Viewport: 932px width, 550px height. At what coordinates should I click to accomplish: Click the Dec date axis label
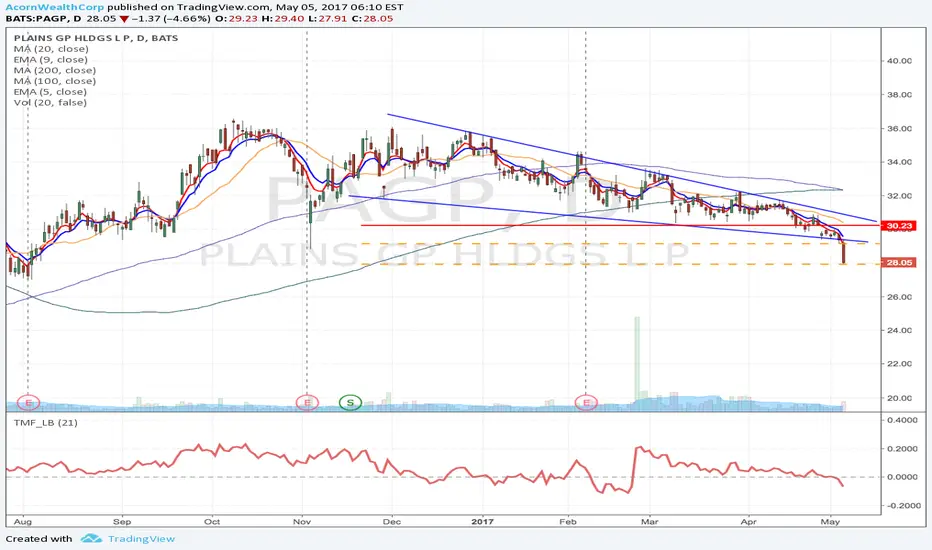click(x=392, y=521)
